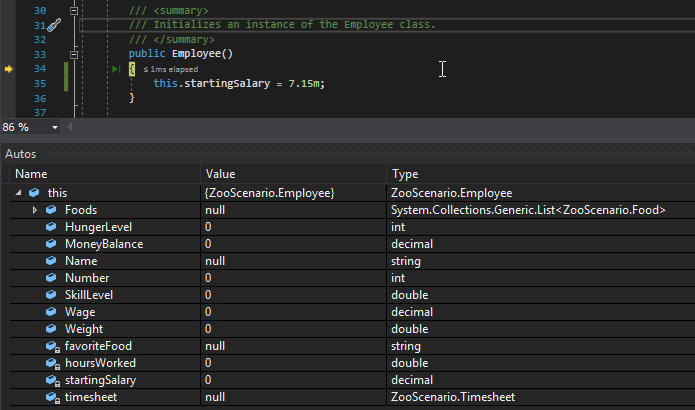The image size is (695, 410).
Task: Click the '≤ 1ms elapsed' PerfTip
Action: click(170, 69)
